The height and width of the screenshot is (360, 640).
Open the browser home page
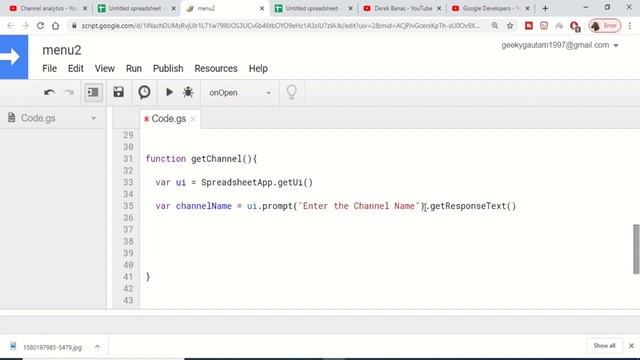coord(56,26)
